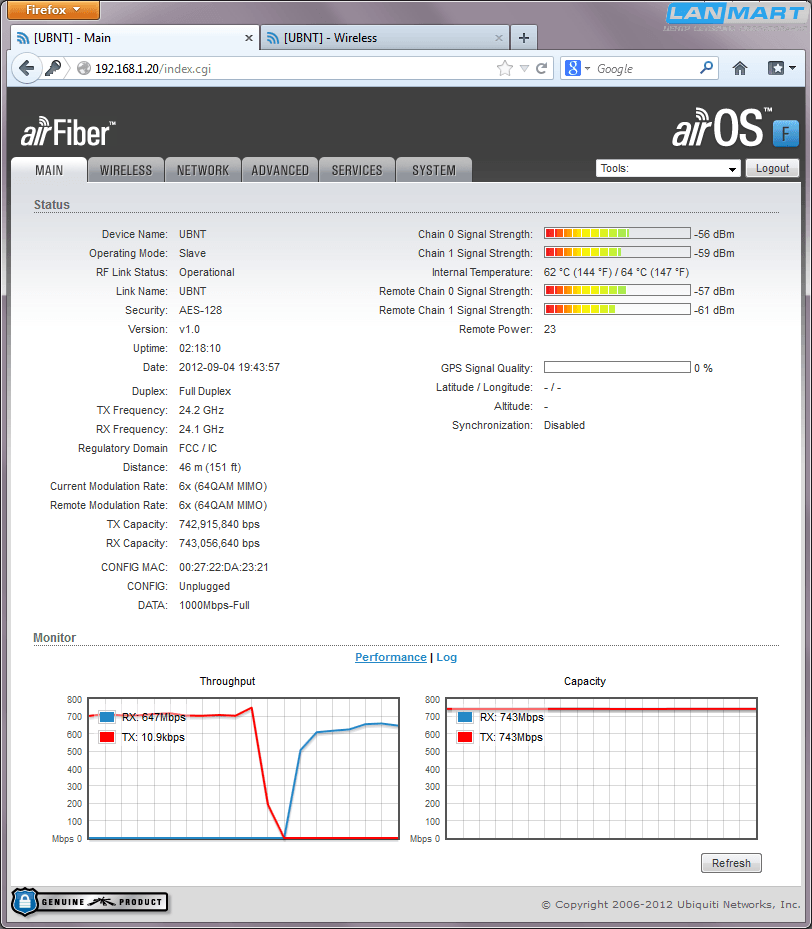The image size is (812, 929).
Task: Open the Log monitor link
Action: pyautogui.click(x=447, y=657)
